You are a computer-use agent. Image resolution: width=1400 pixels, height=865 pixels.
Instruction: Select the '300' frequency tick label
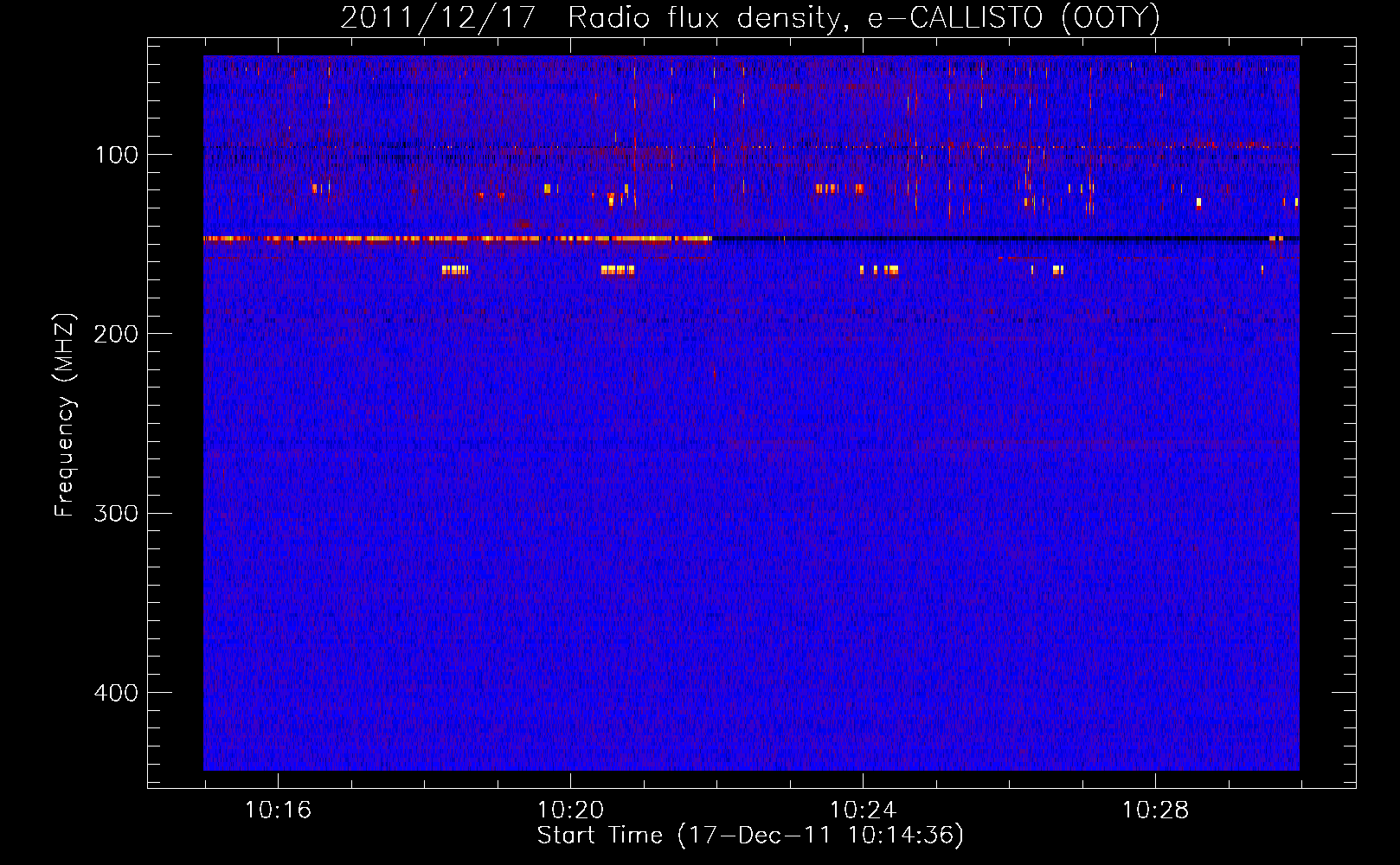tap(116, 514)
